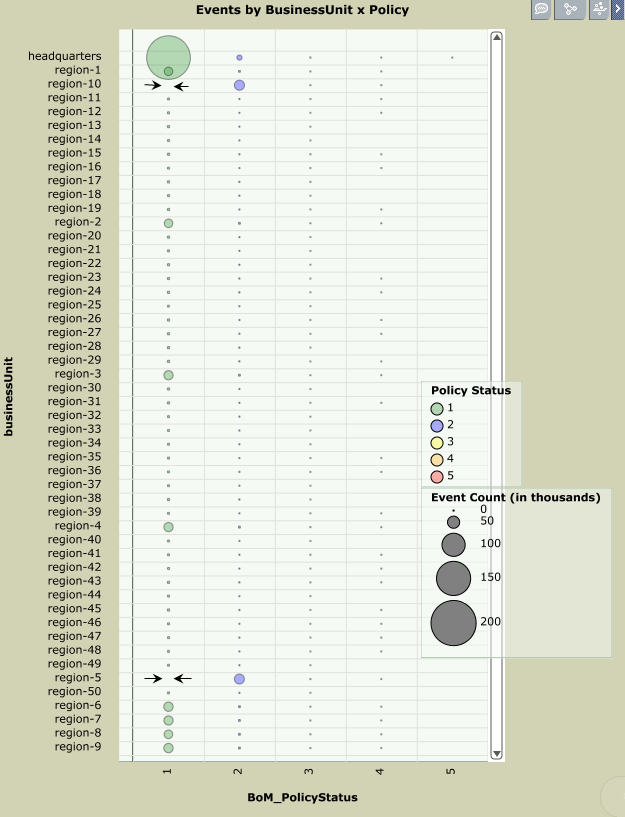The image size is (625, 817).
Task: Click the vertical scrollbar track
Action: [497, 395]
